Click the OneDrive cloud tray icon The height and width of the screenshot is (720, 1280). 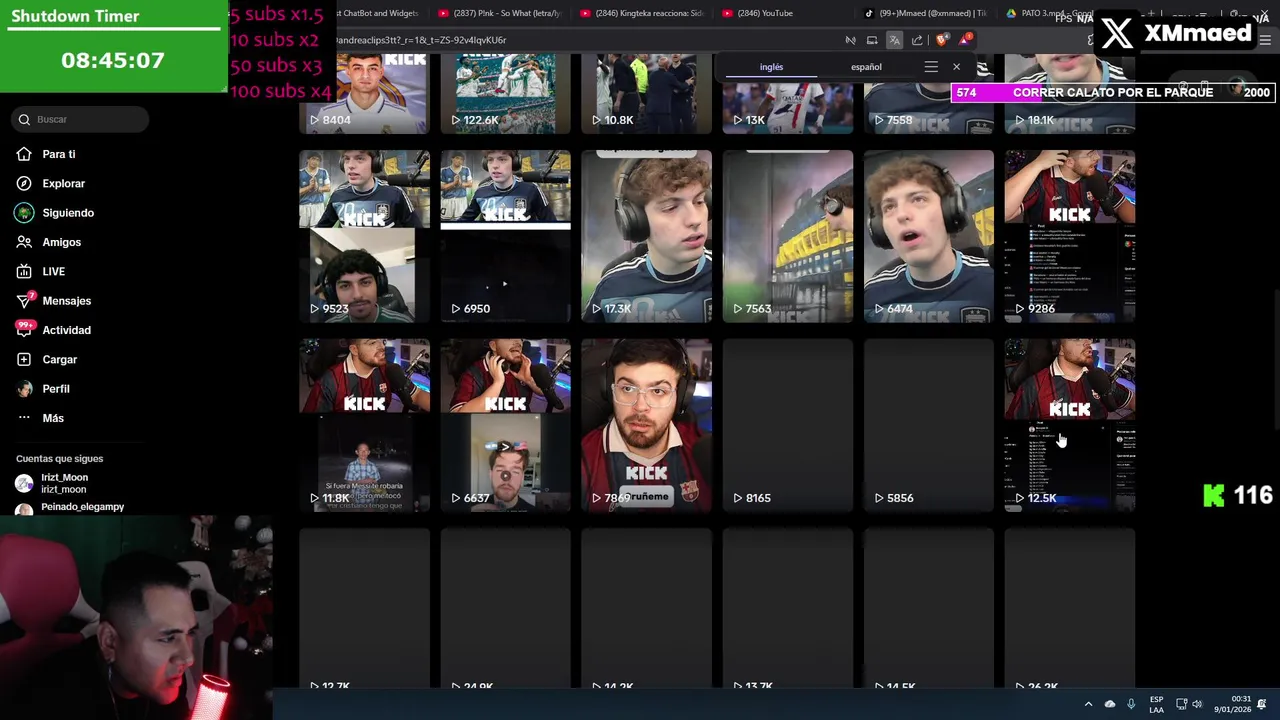coord(1110,704)
